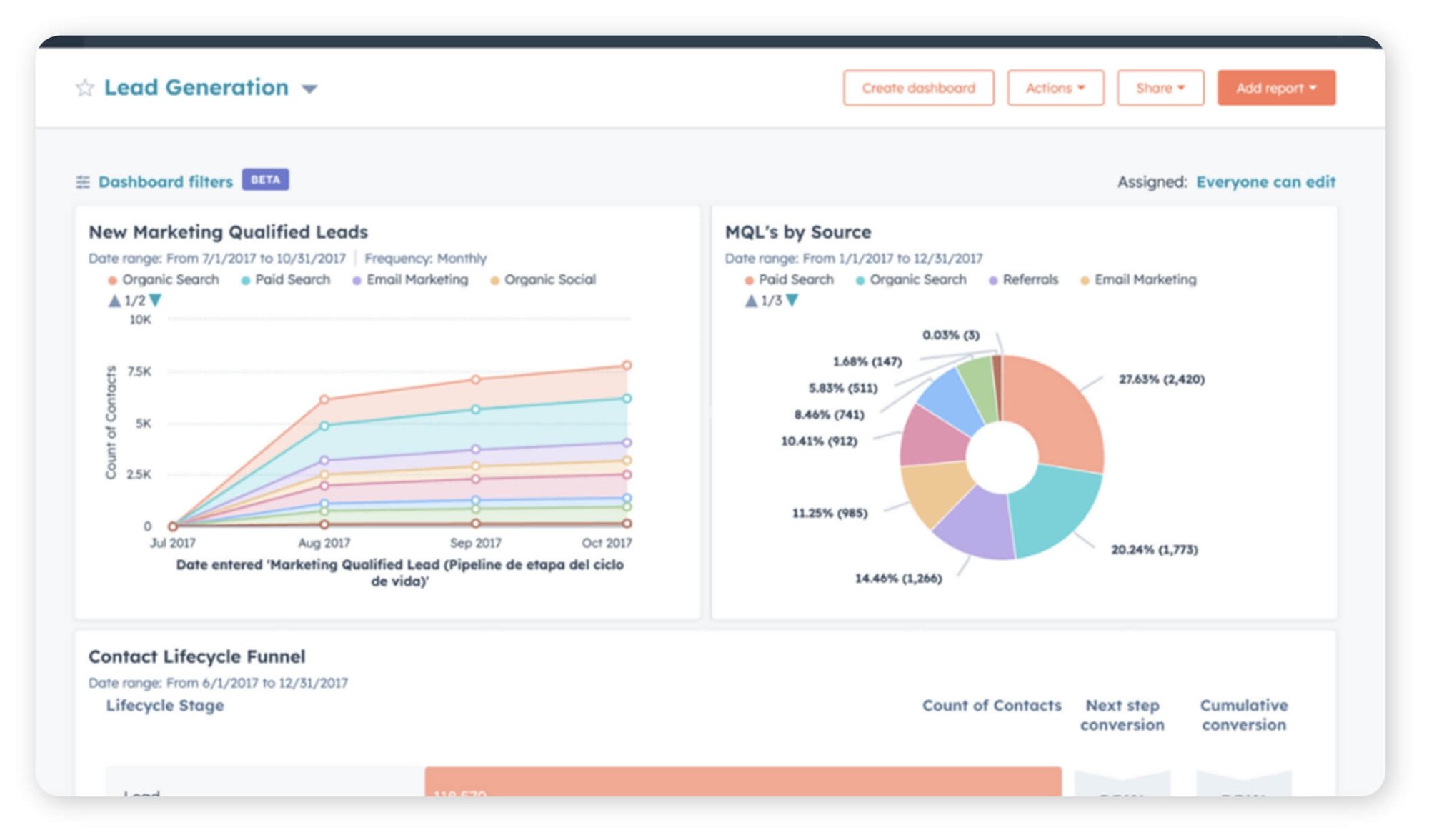
Task: Go to previous legend page in 1/3 pager
Action: 751,301
